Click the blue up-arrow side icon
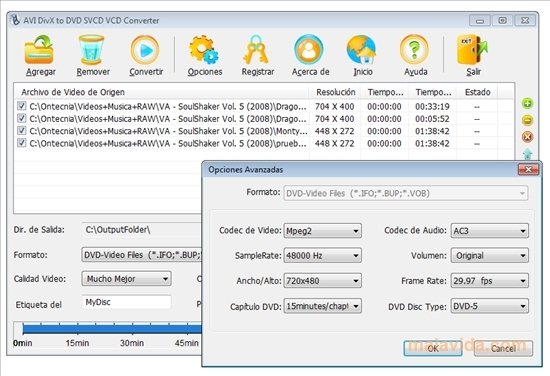 click(528, 153)
